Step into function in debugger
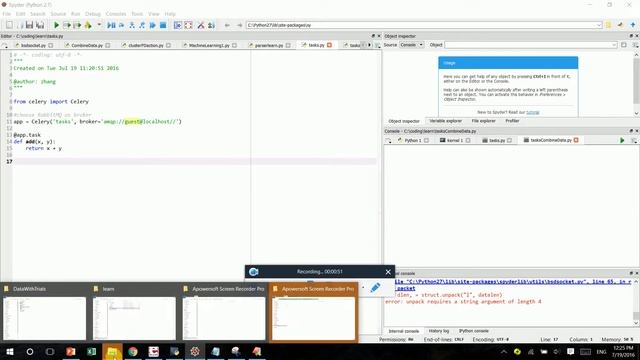 tap(132, 25)
